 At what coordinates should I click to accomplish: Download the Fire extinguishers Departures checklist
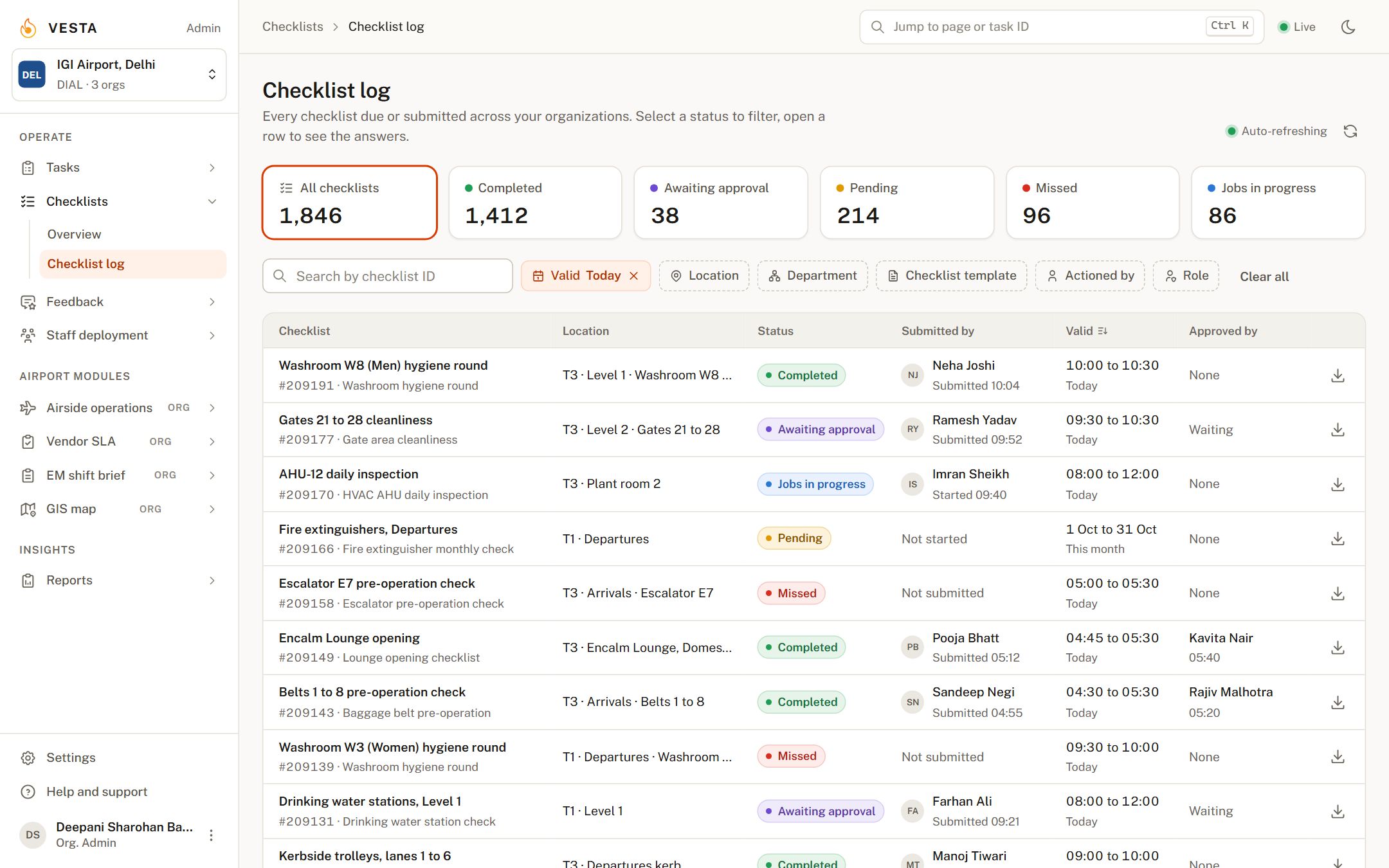tap(1338, 539)
